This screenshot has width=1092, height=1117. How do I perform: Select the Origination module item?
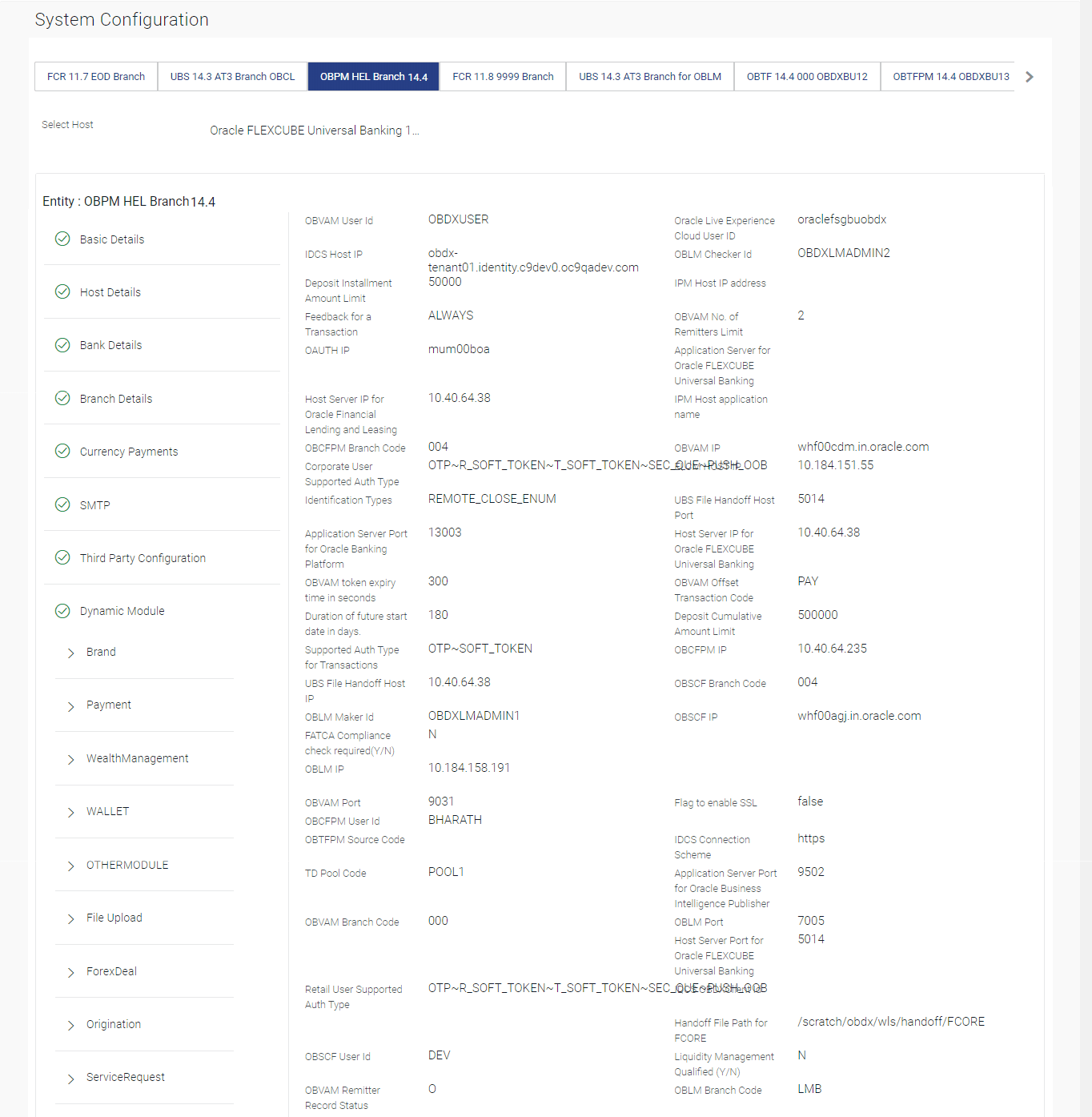[114, 1024]
